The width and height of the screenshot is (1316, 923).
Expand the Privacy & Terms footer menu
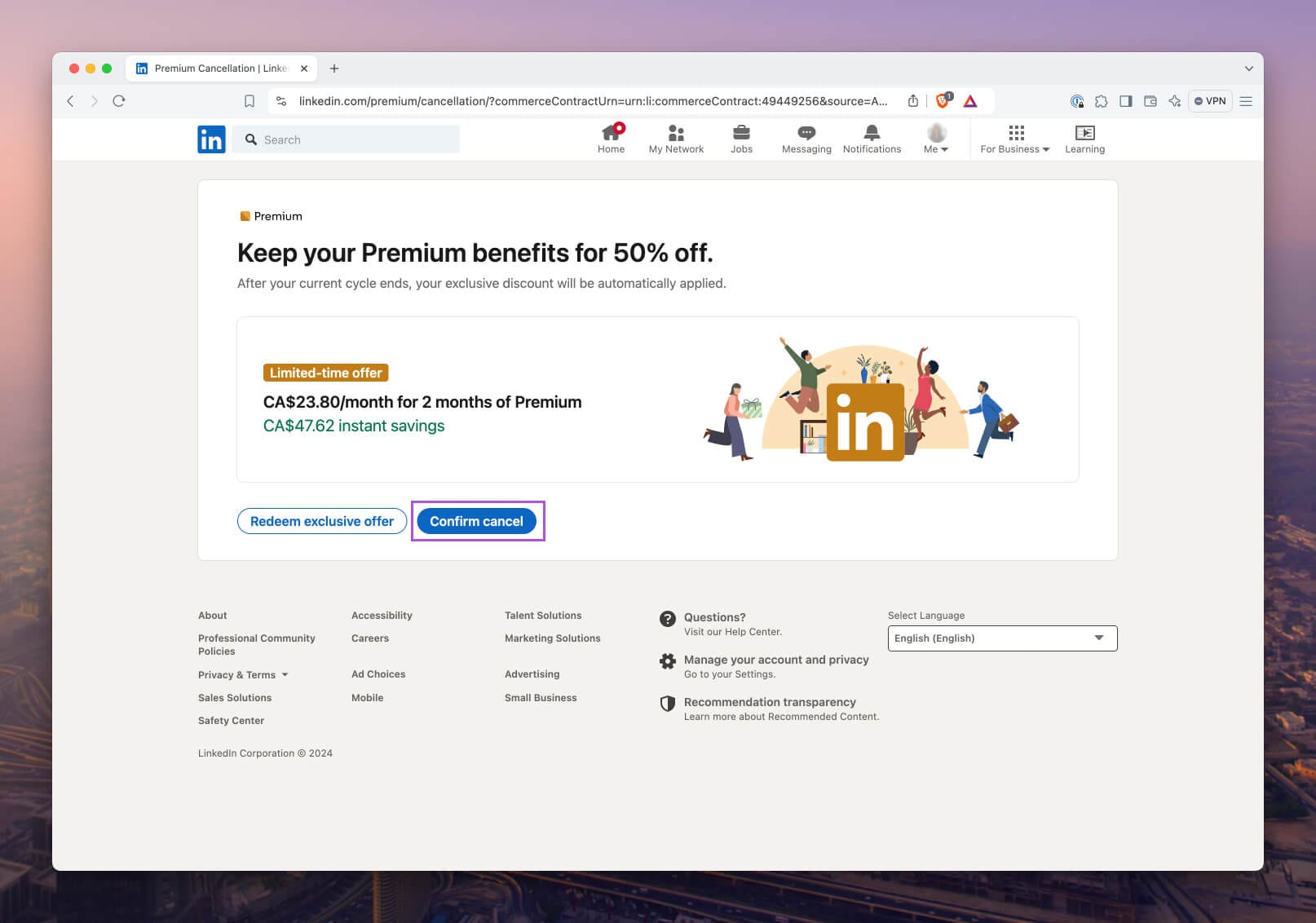point(243,675)
